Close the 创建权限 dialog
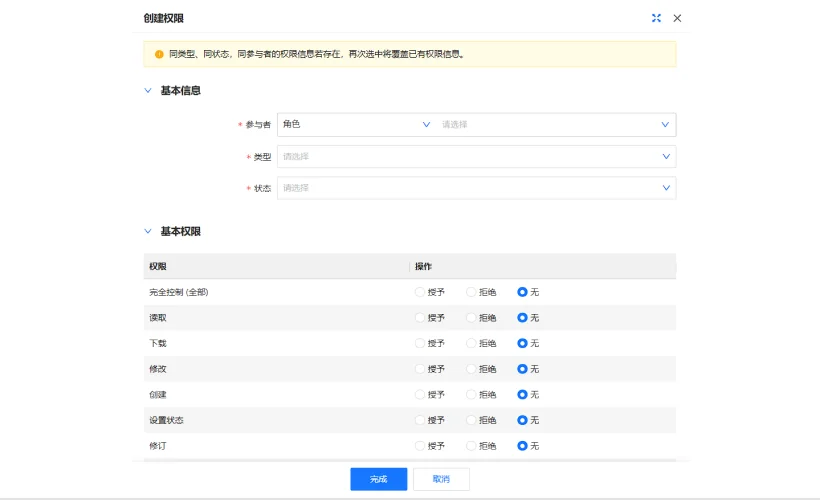Viewport: 820px width, 500px height. [677, 18]
